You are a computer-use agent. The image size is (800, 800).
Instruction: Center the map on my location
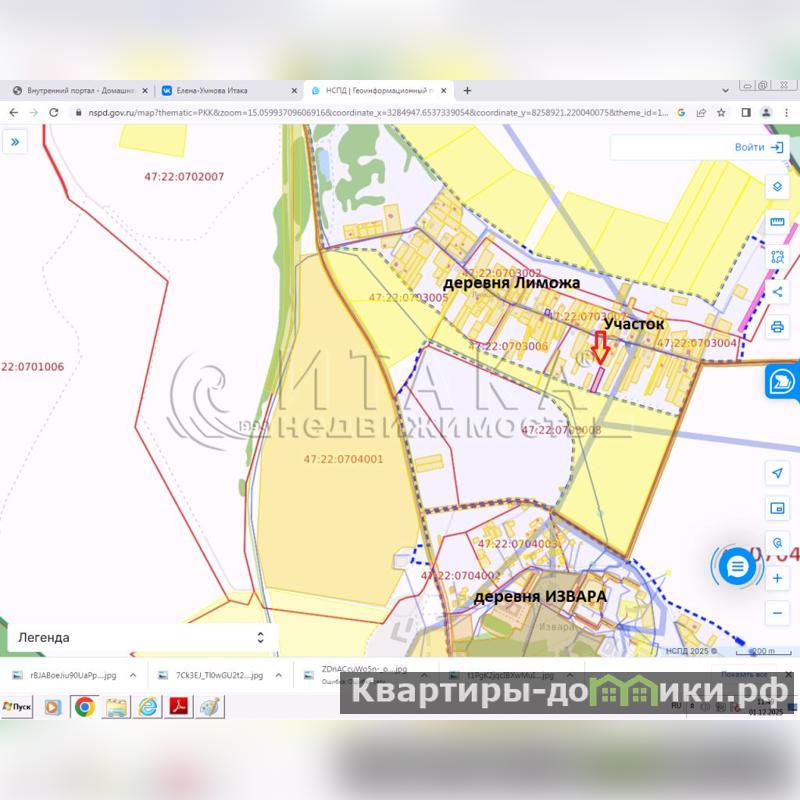point(777,472)
